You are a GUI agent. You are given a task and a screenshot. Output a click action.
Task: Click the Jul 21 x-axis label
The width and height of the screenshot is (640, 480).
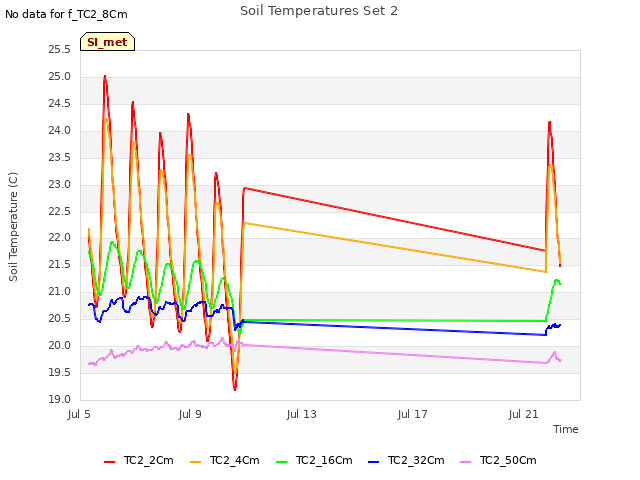(x=523, y=414)
